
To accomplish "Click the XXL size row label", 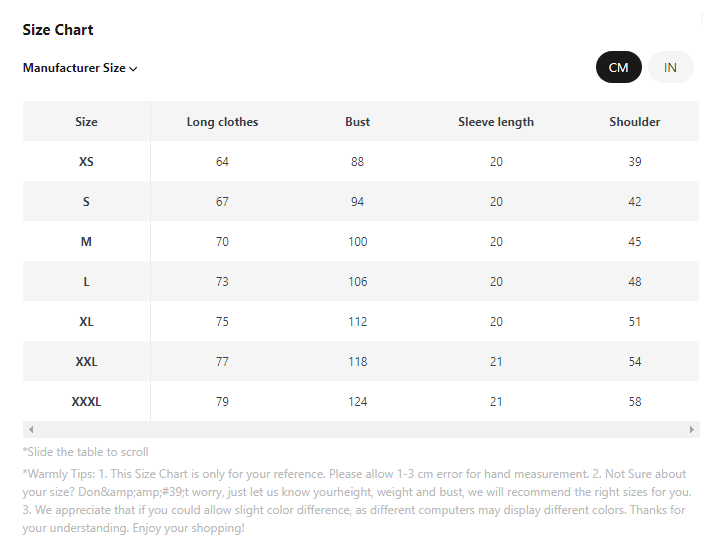I will 86,361.
